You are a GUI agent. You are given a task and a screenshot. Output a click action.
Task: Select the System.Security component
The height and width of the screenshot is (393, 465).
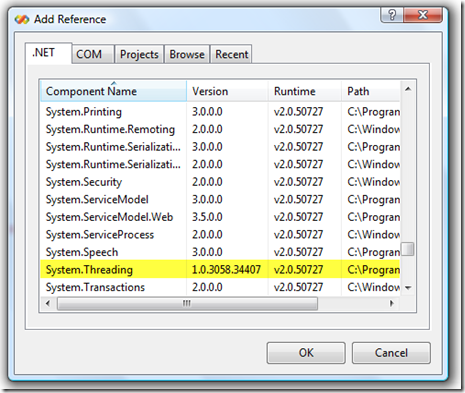[x=220, y=182]
